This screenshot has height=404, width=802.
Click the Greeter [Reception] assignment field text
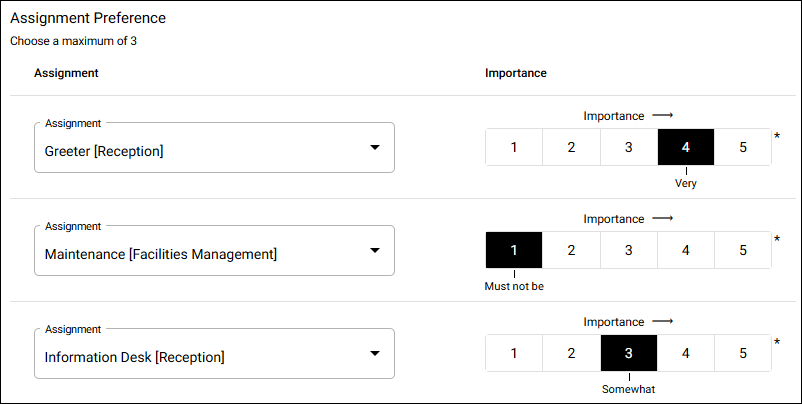(104, 151)
